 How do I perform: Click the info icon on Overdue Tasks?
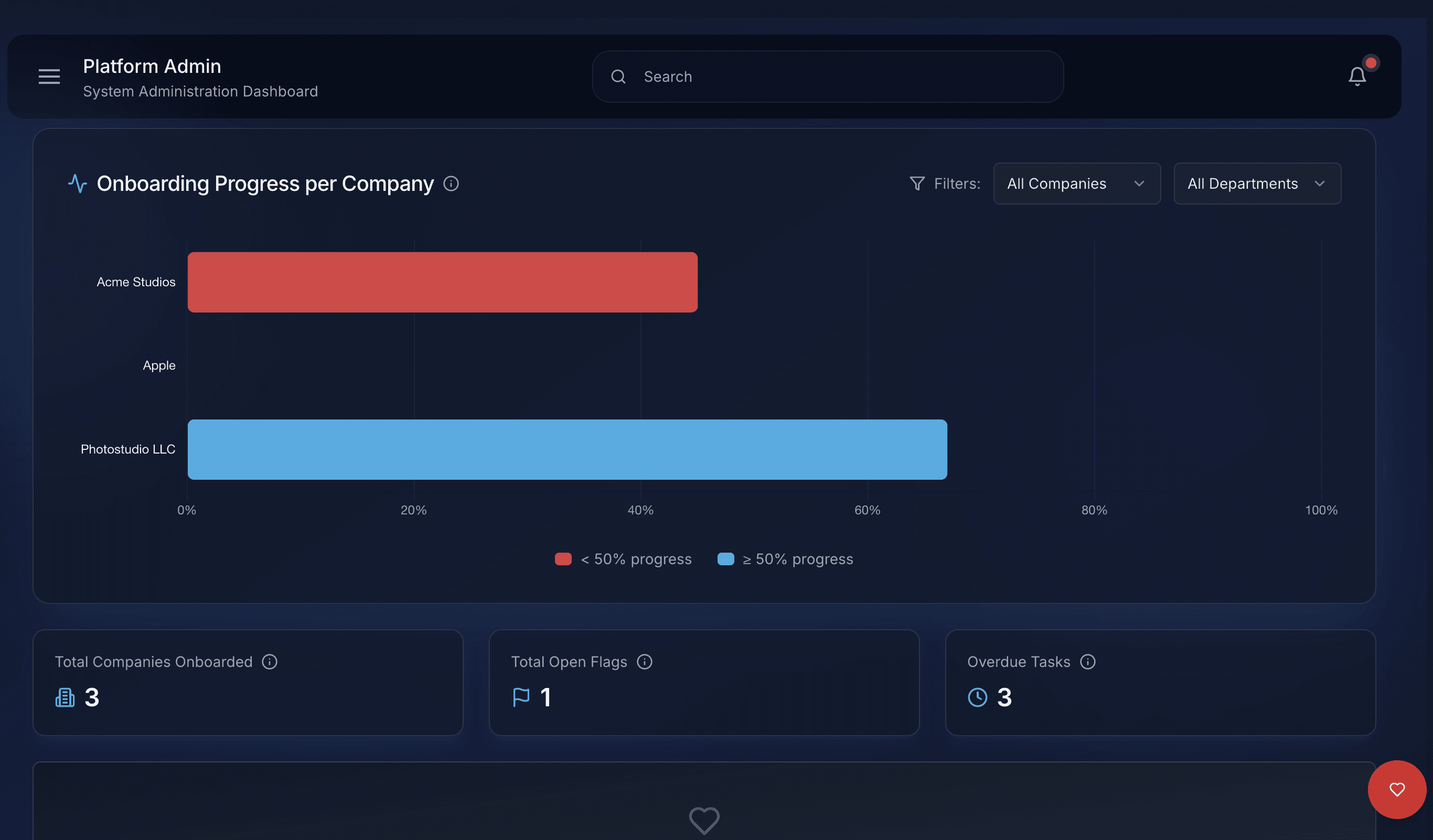pyautogui.click(x=1089, y=662)
